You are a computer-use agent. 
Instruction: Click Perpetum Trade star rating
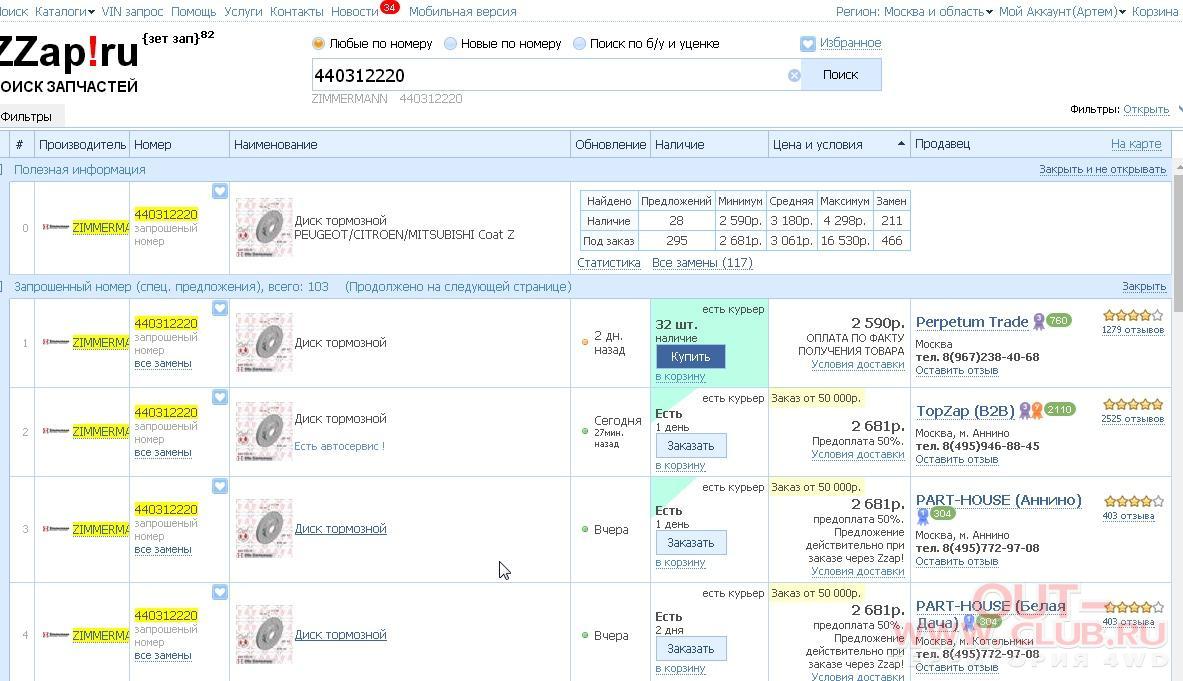(x=1132, y=315)
